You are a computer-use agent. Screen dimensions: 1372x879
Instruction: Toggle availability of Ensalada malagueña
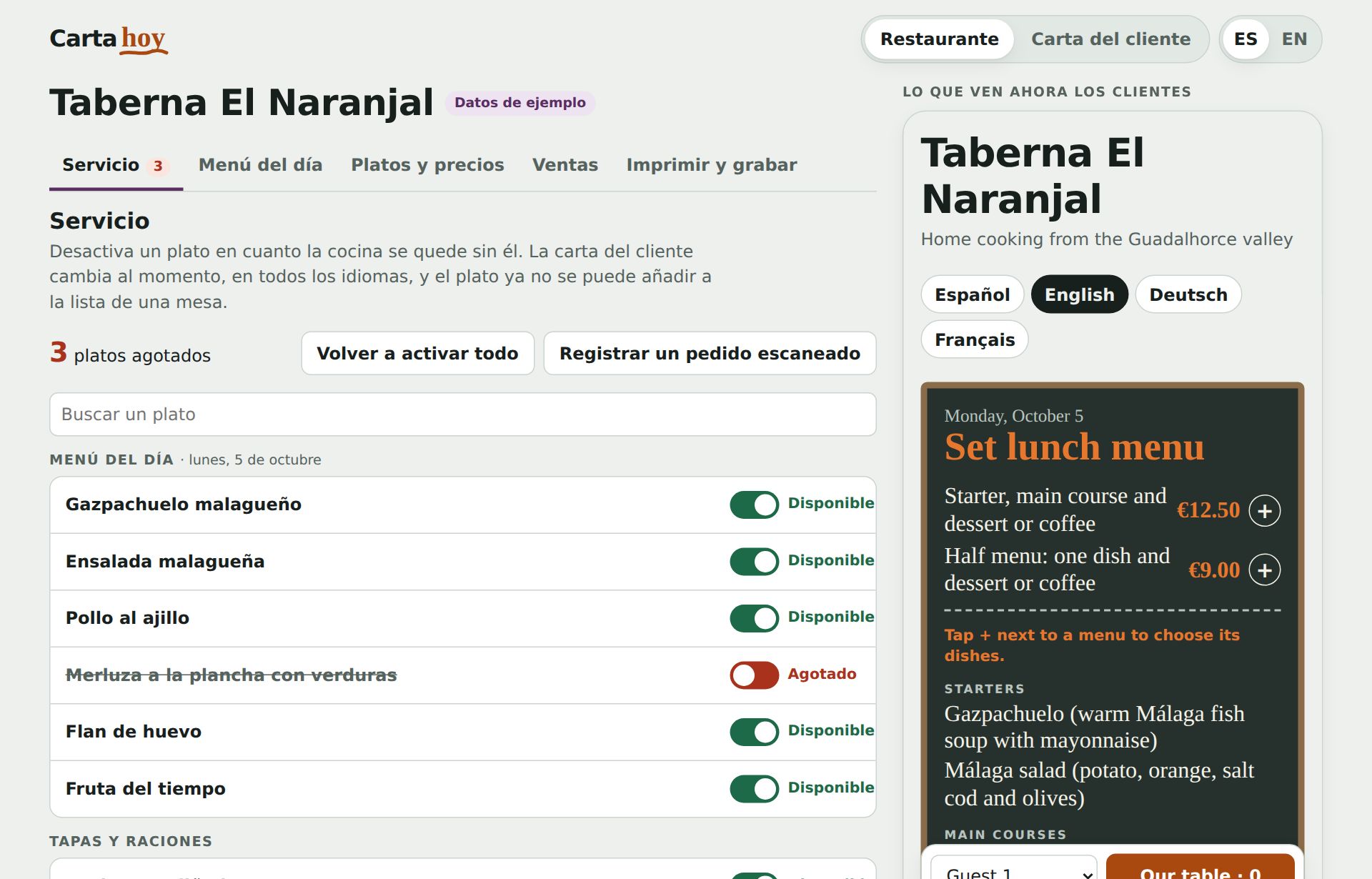click(754, 562)
